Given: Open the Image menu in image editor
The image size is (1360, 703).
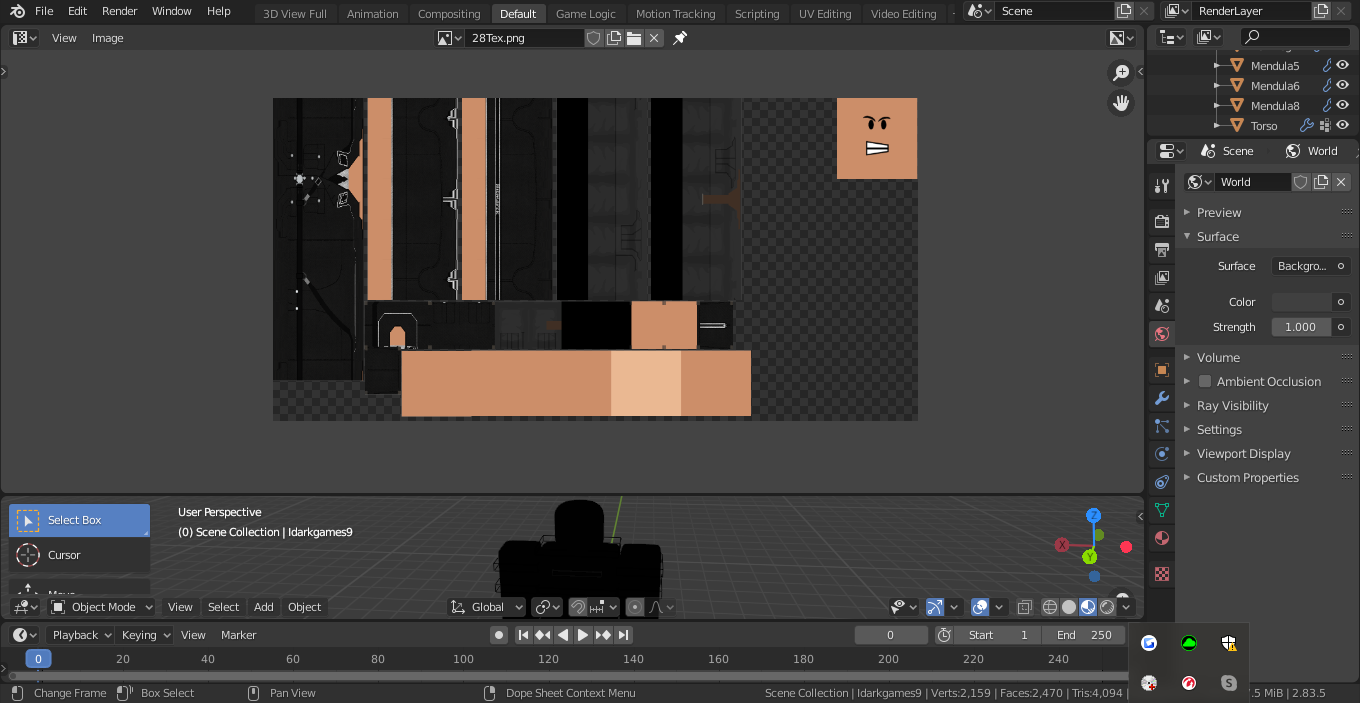Looking at the screenshot, I should click(x=108, y=38).
